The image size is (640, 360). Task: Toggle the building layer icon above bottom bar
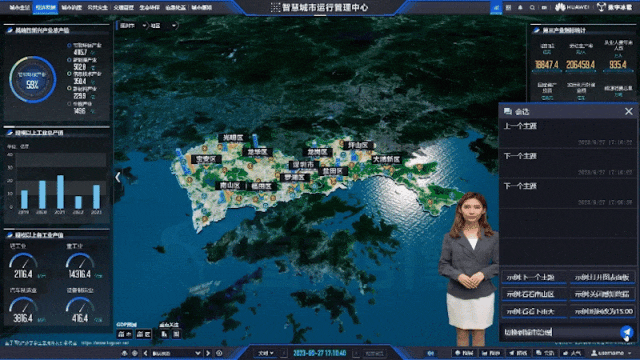(x=164, y=334)
